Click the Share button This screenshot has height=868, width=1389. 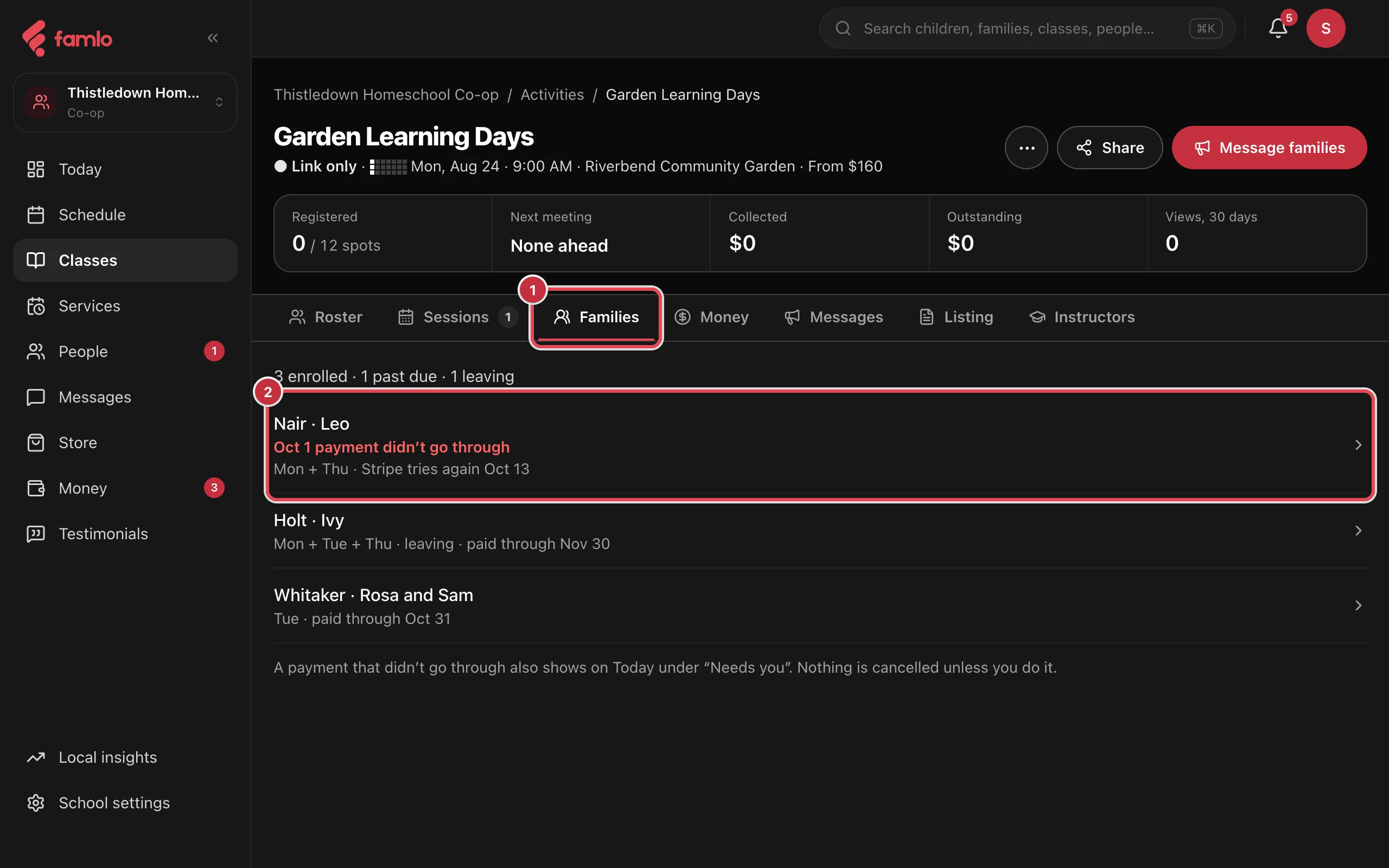click(1110, 148)
